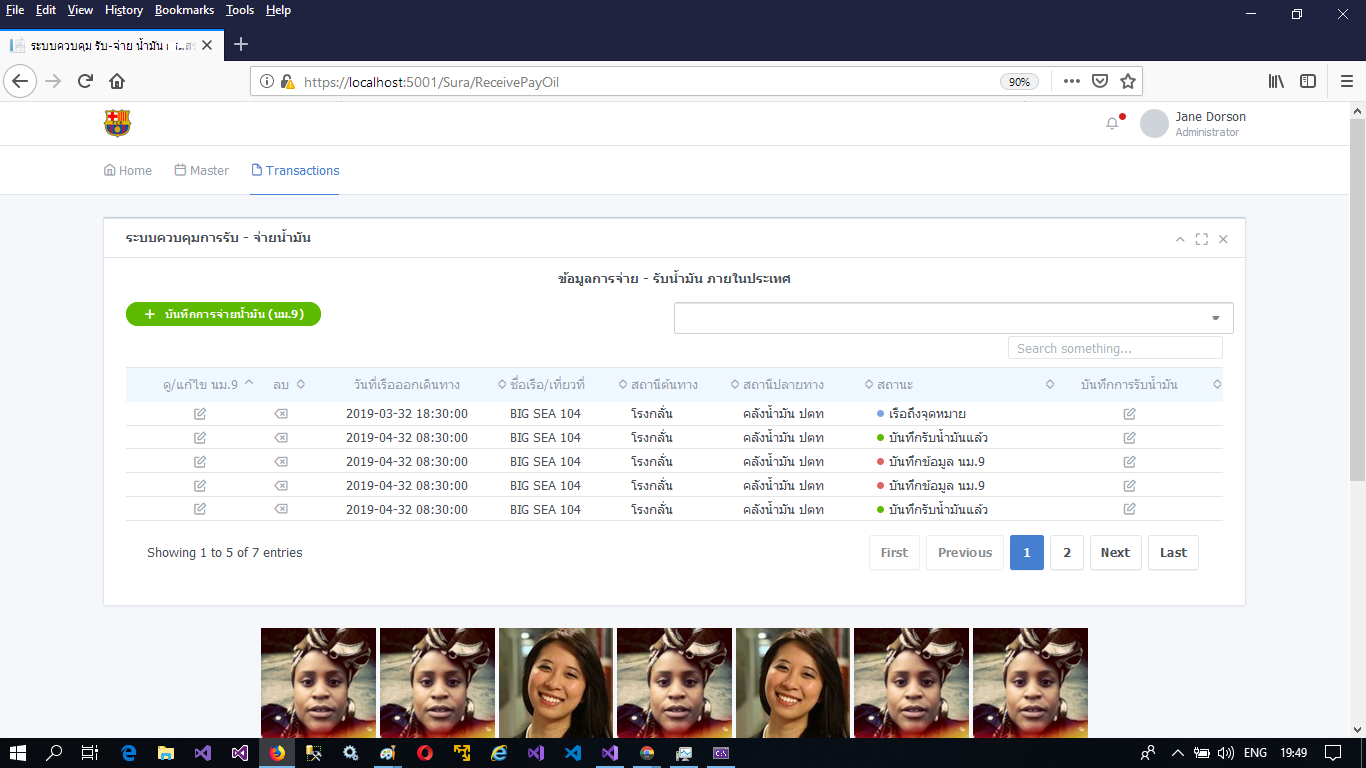The height and width of the screenshot is (768, 1366).
Task: Bookmark this page with the star icon
Action: click(x=1128, y=82)
